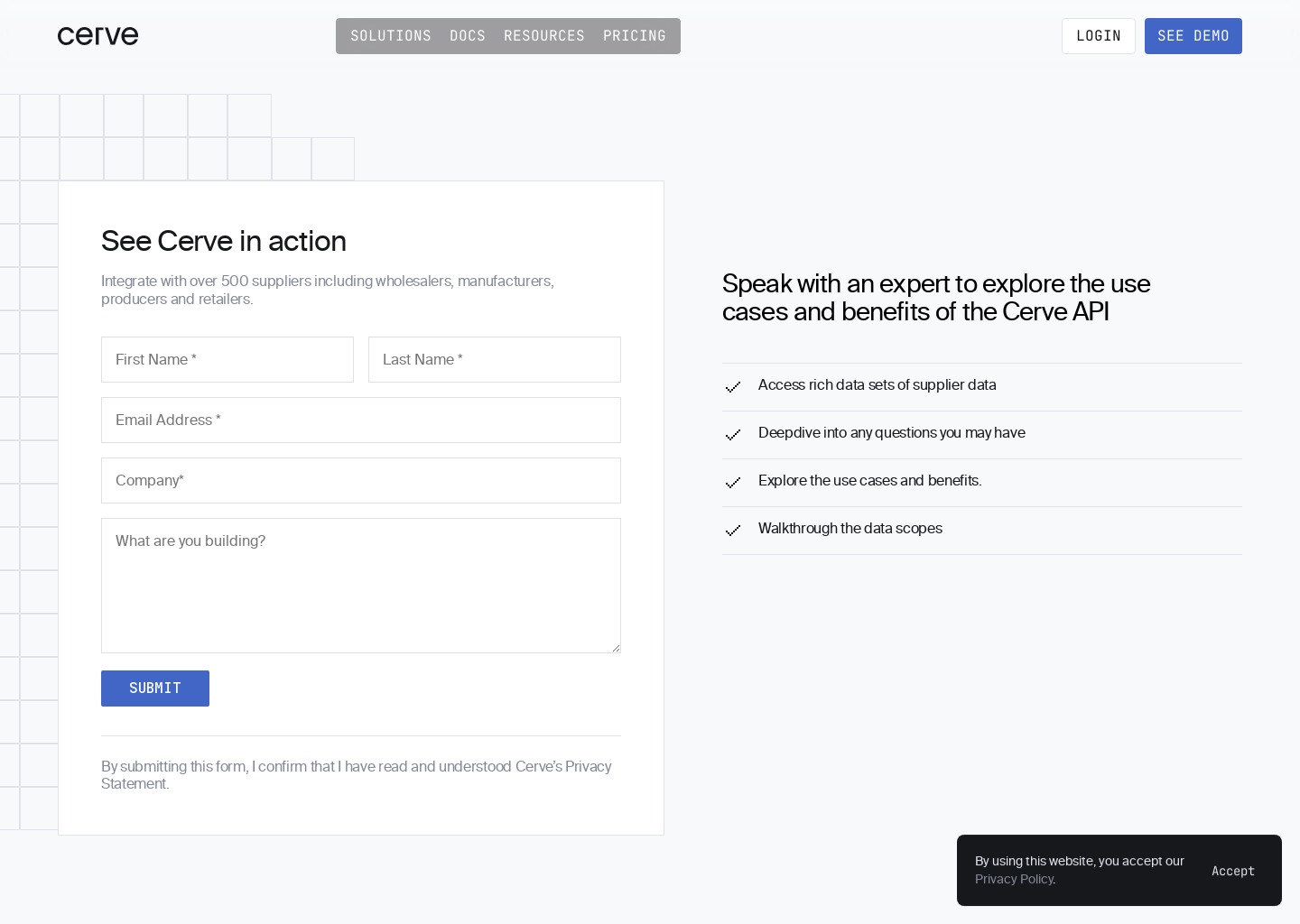
Task: Navigate to the Pricing page
Action: pyautogui.click(x=635, y=36)
